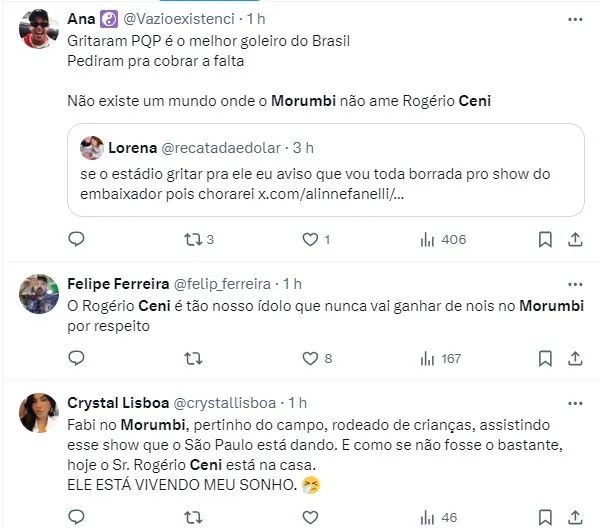Open more options on Crystal Lisboa's tweet

pyautogui.click(x=575, y=402)
